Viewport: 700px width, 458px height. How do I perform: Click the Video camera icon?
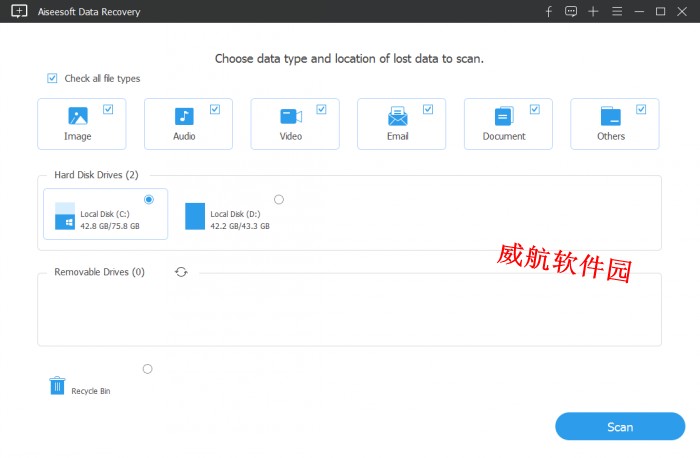[x=291, y=116]
